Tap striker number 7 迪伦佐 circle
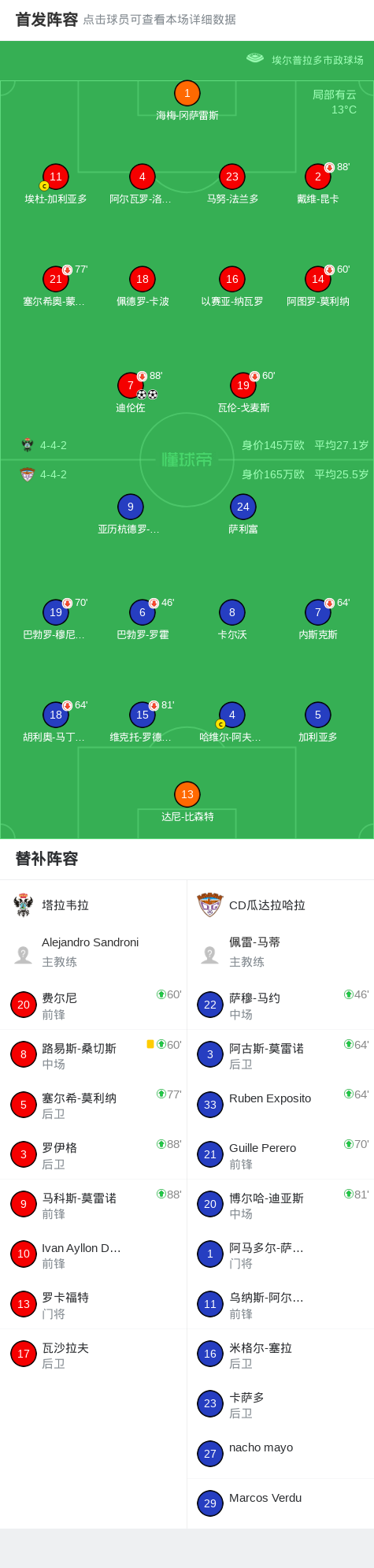This screenshot has height=1568, width=374. (131, 385)
